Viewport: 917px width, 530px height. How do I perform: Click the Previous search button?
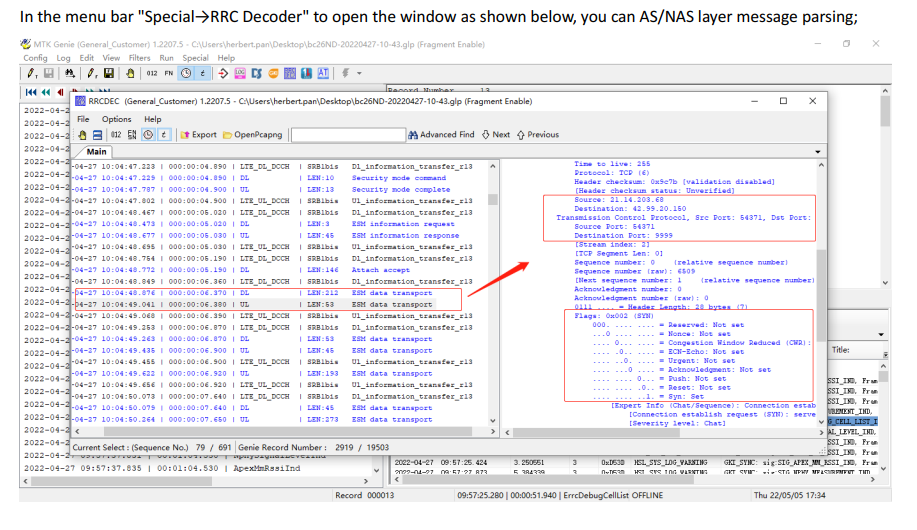point(538,135)
